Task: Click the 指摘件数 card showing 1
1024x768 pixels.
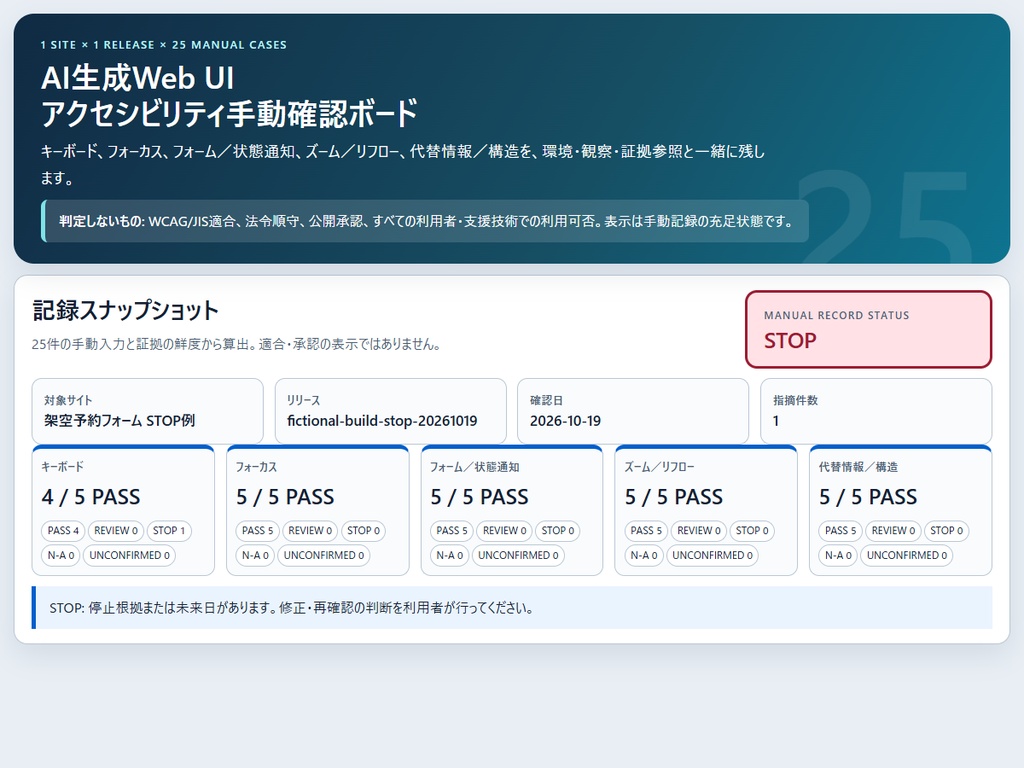Action: 876,411
